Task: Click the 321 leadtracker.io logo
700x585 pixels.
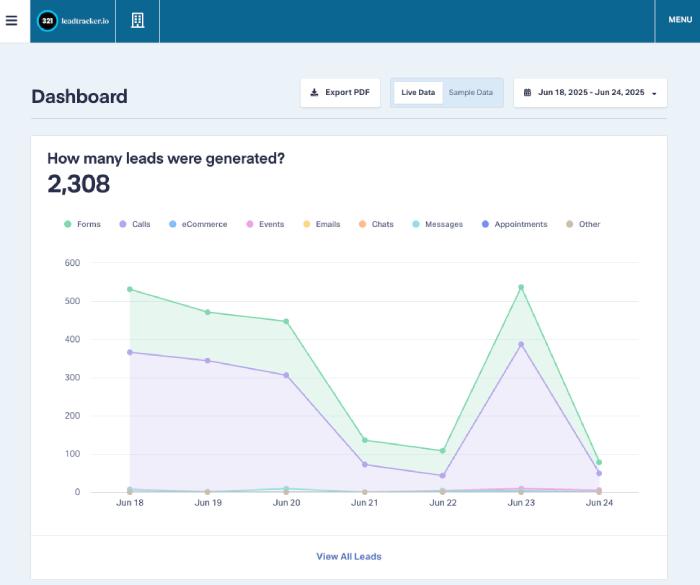Action: pos(72,21)
